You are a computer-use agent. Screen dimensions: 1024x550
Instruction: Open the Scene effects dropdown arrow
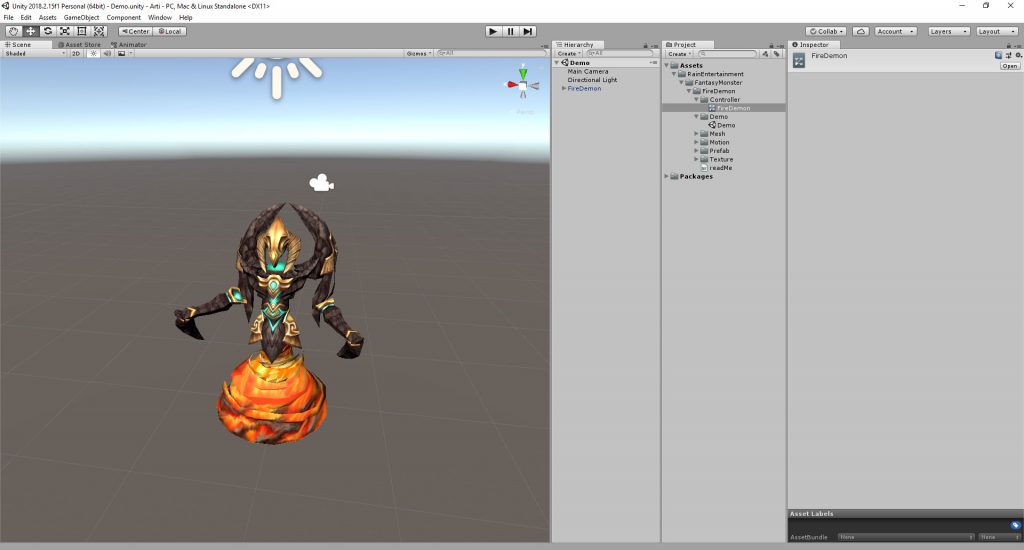tap(131, 54)
